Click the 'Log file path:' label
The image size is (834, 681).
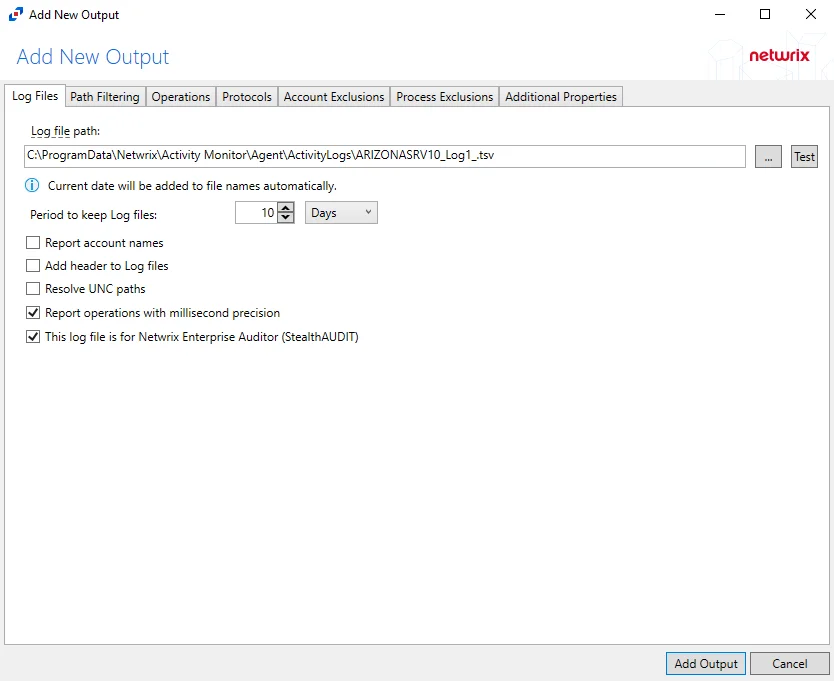coord(65,131)
